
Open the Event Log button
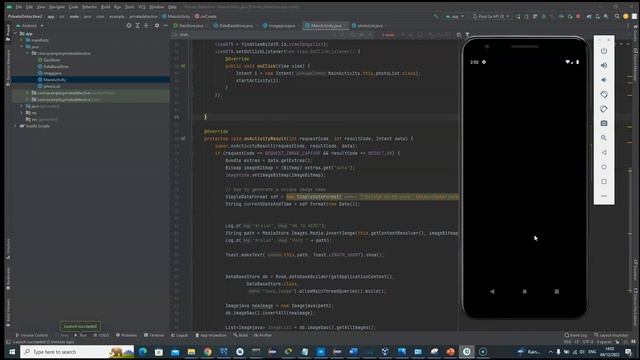coord(576,335)
